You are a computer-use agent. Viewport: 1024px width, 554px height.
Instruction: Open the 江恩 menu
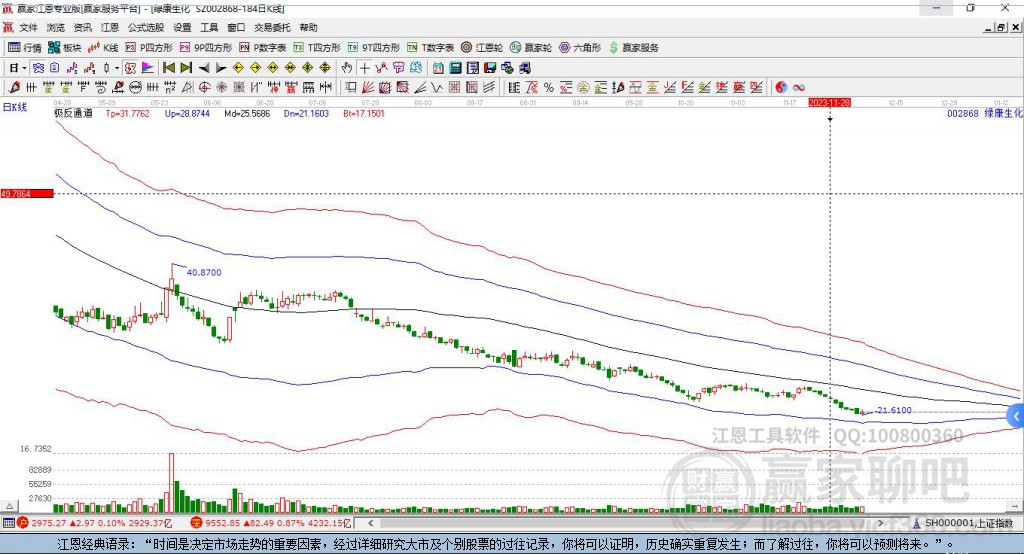click(110, 27)
